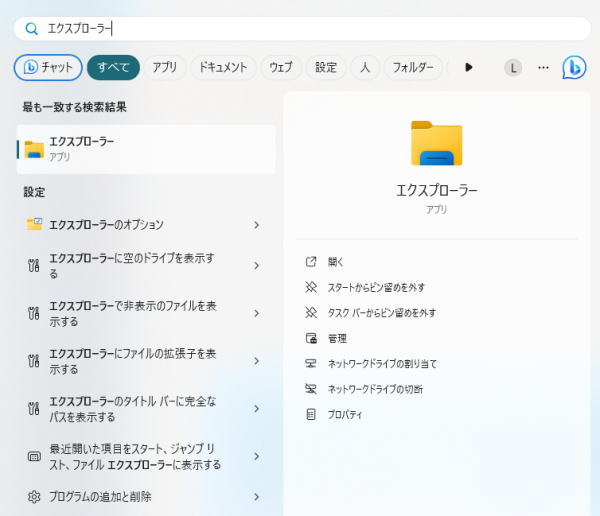
Task: Click the プロパティ document icon
Action: pyautogui.click(x=311, y=414)
